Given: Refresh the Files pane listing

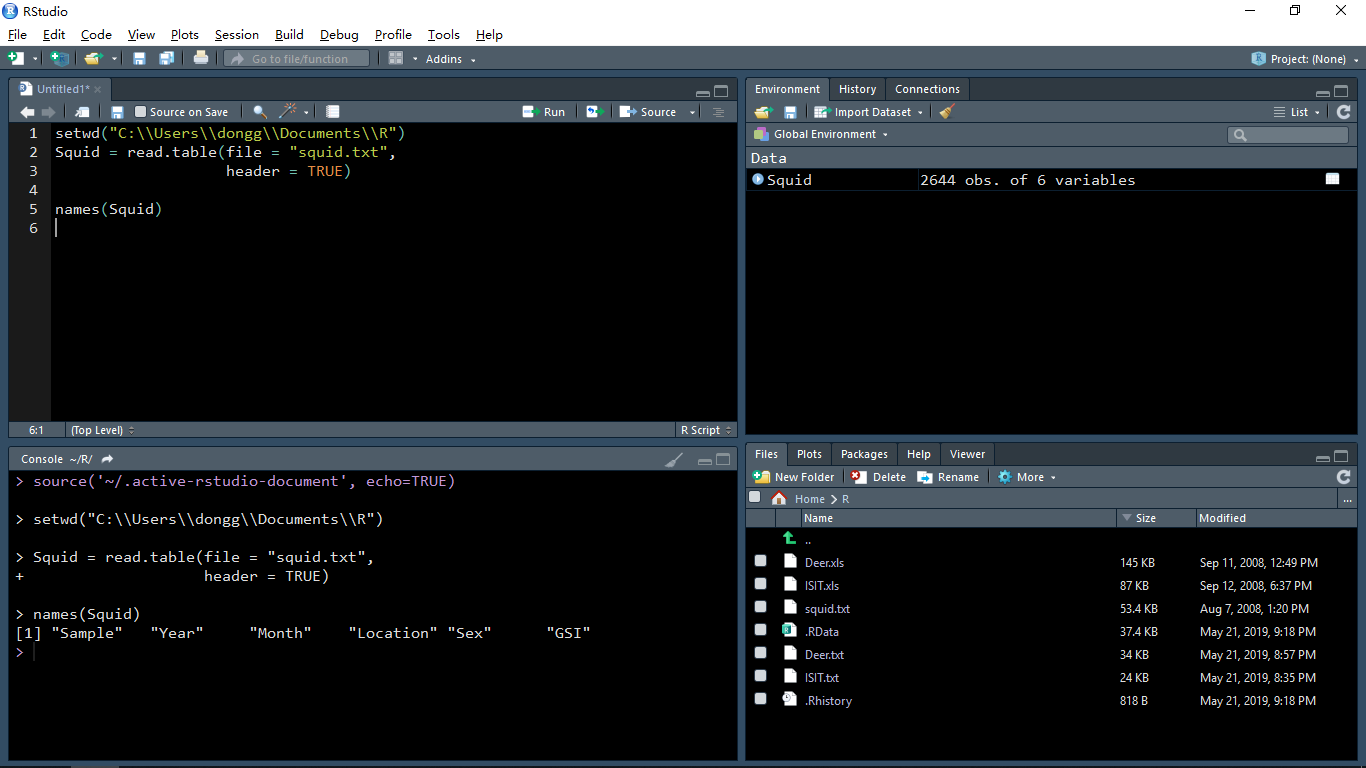Looking at the screenshot, I should pos(1343,477).
